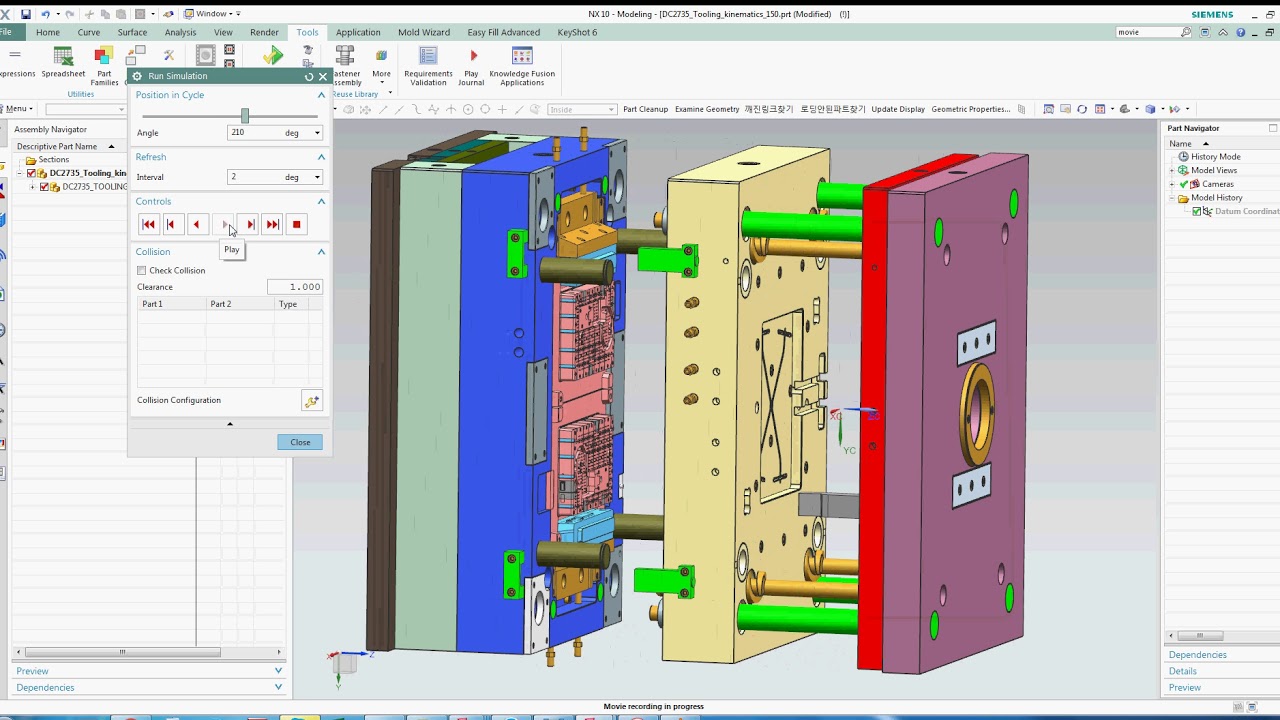The height and width of the screenshot is (720, 1280).
Task: Toggle DC2735_Tooling_kin assembly checkbox
Action: [30, 173]
